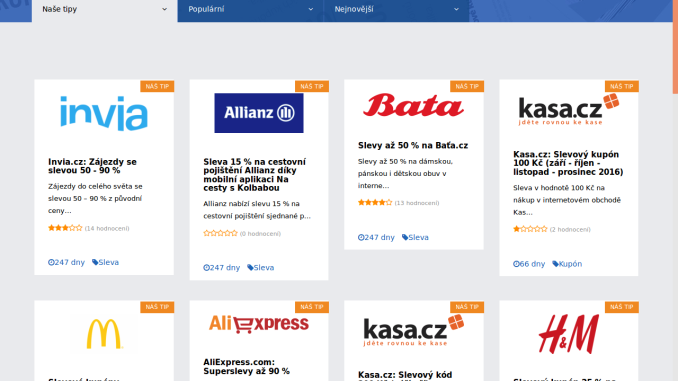Click the clock icon on the Invia card
Viewport: 678px width, 381px height.
51,262
